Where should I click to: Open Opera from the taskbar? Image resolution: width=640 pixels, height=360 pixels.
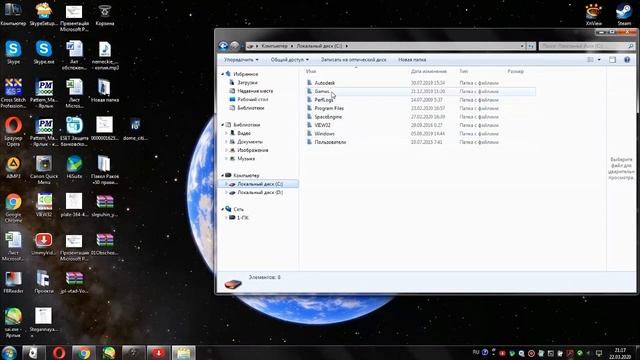pos(58,353)
